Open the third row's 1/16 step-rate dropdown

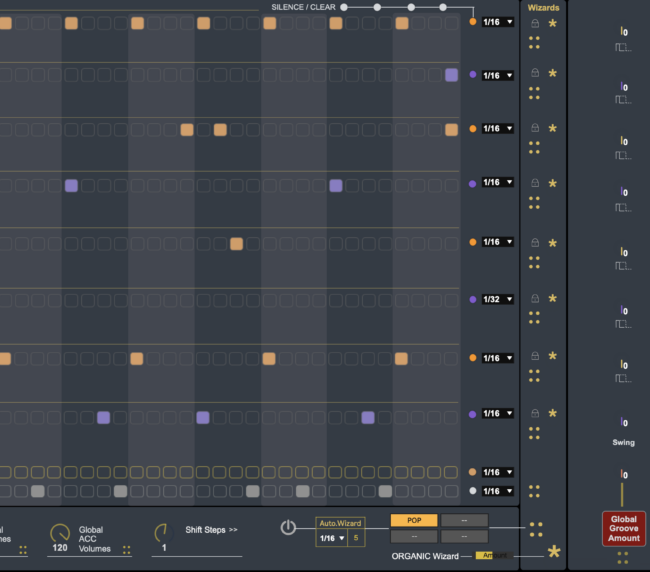point(498,128)
